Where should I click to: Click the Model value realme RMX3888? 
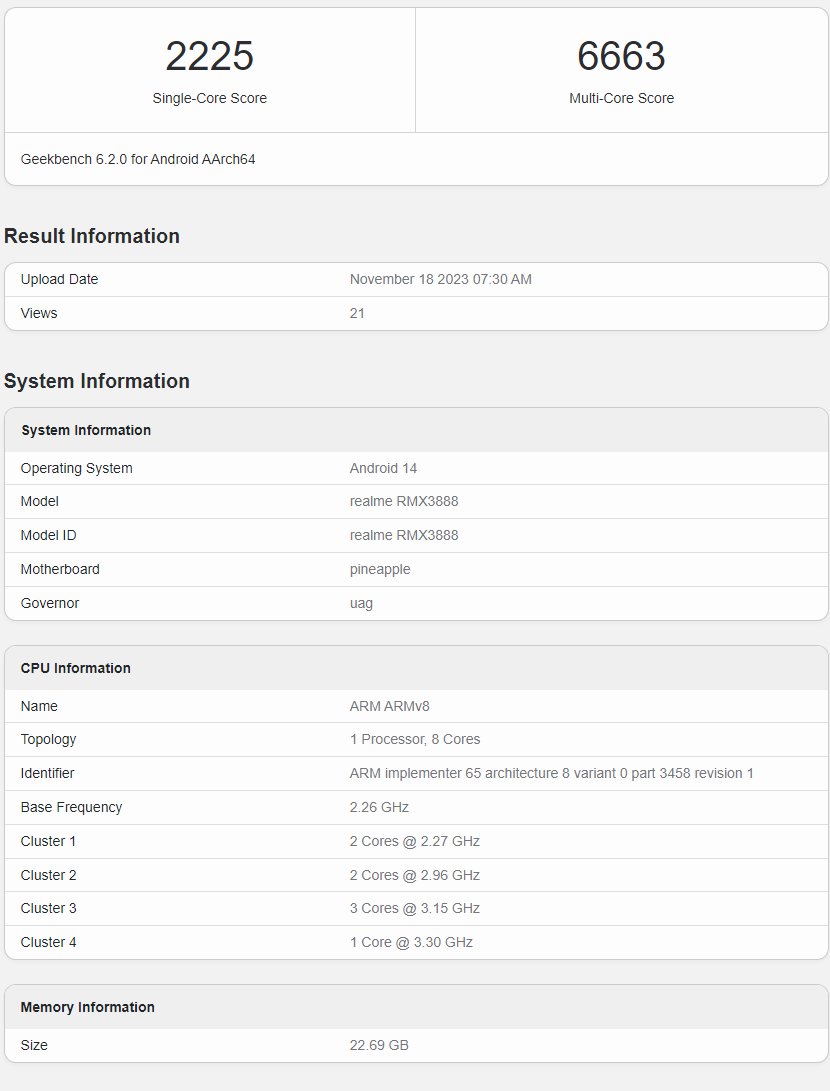[404, 502]
